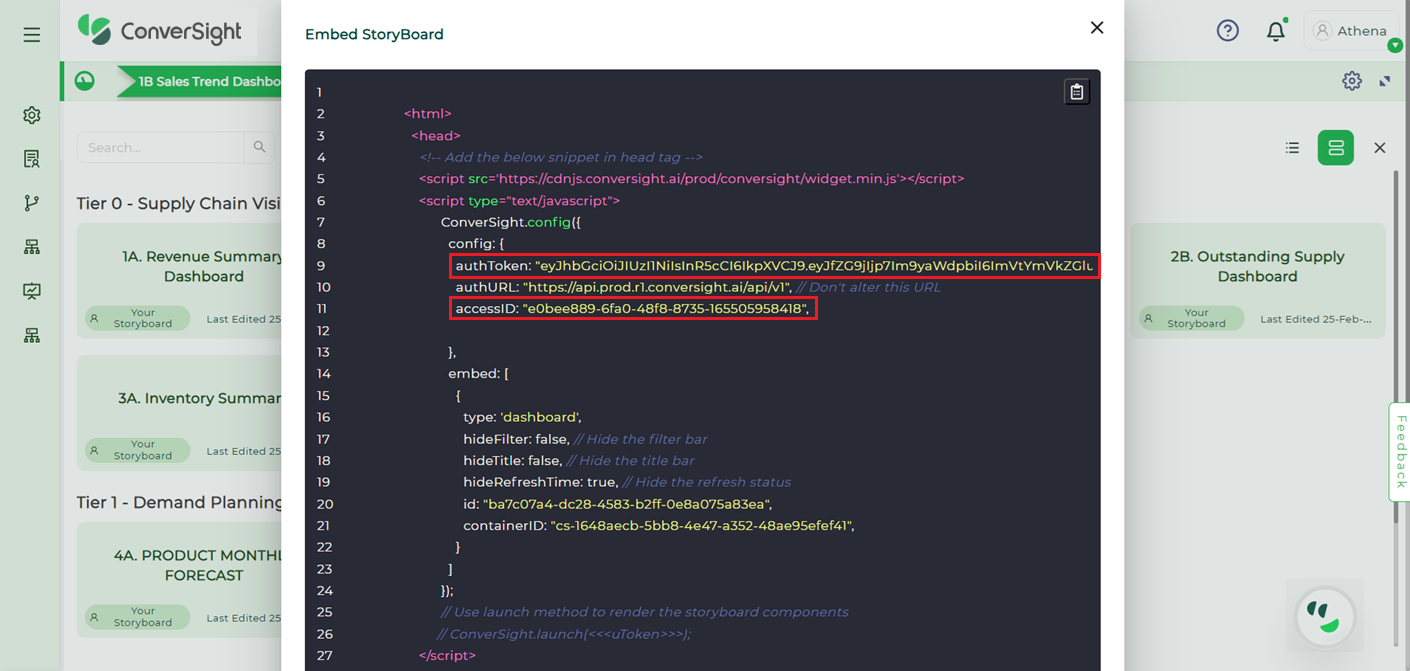This screenshot has width=1410, height=671.
Task: Click the widget.min.js script src line
Action: [x=692, y=179]
